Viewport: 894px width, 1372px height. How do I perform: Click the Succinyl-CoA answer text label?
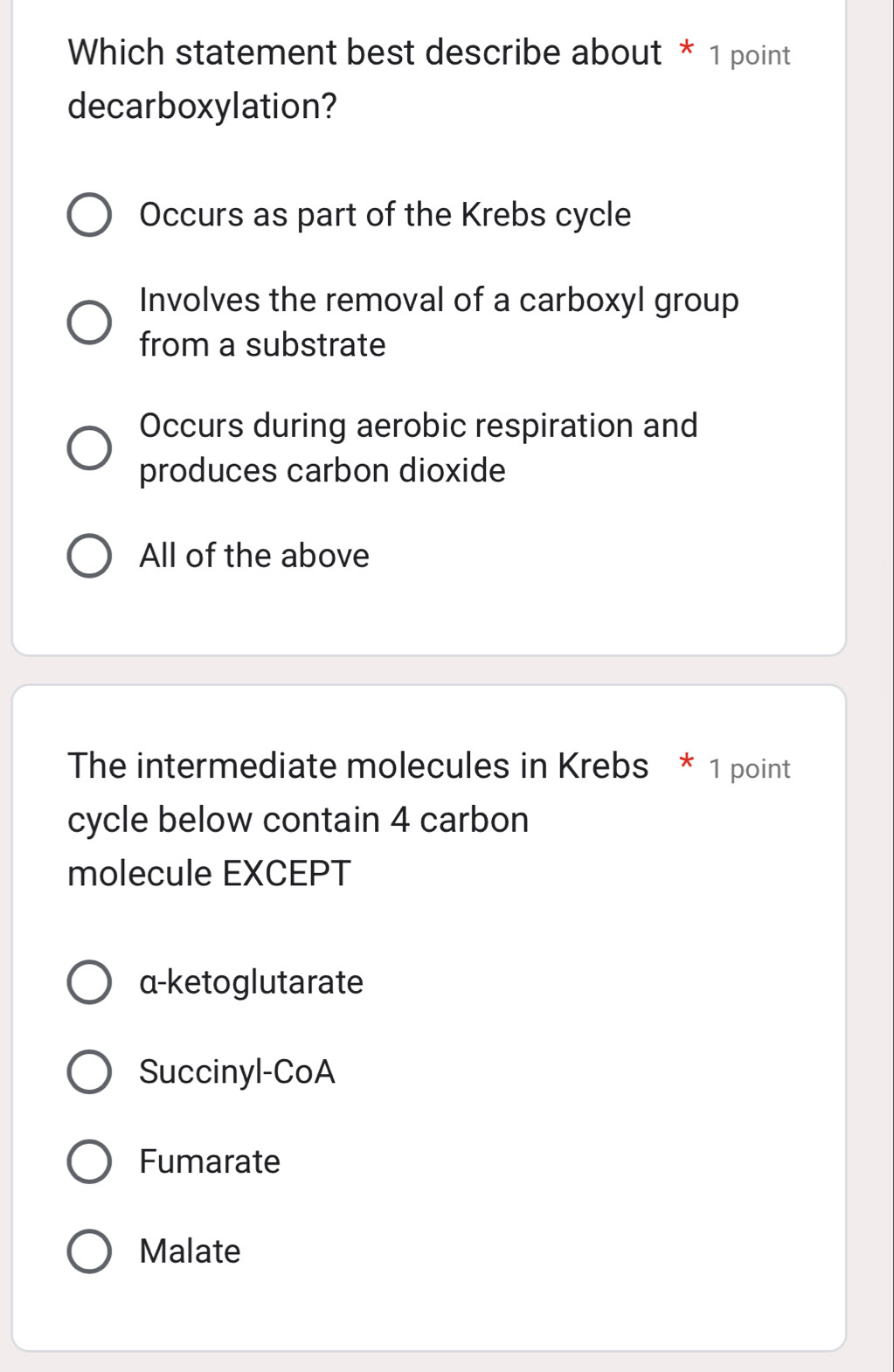[237, 1073]
